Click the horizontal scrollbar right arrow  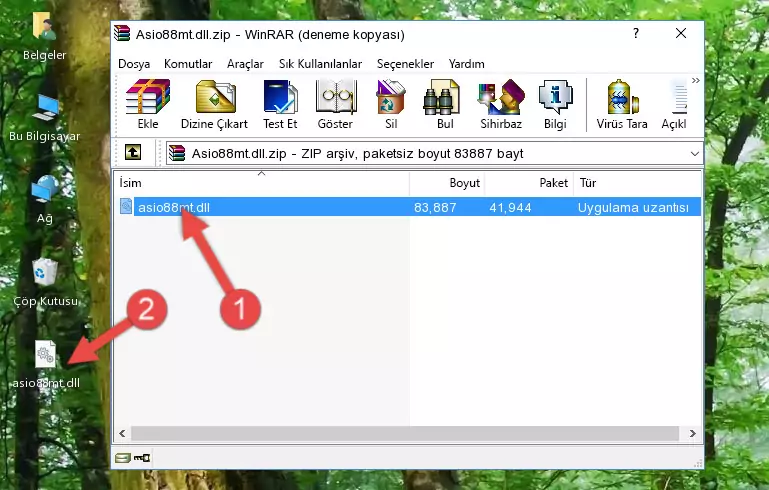(692, 433)
